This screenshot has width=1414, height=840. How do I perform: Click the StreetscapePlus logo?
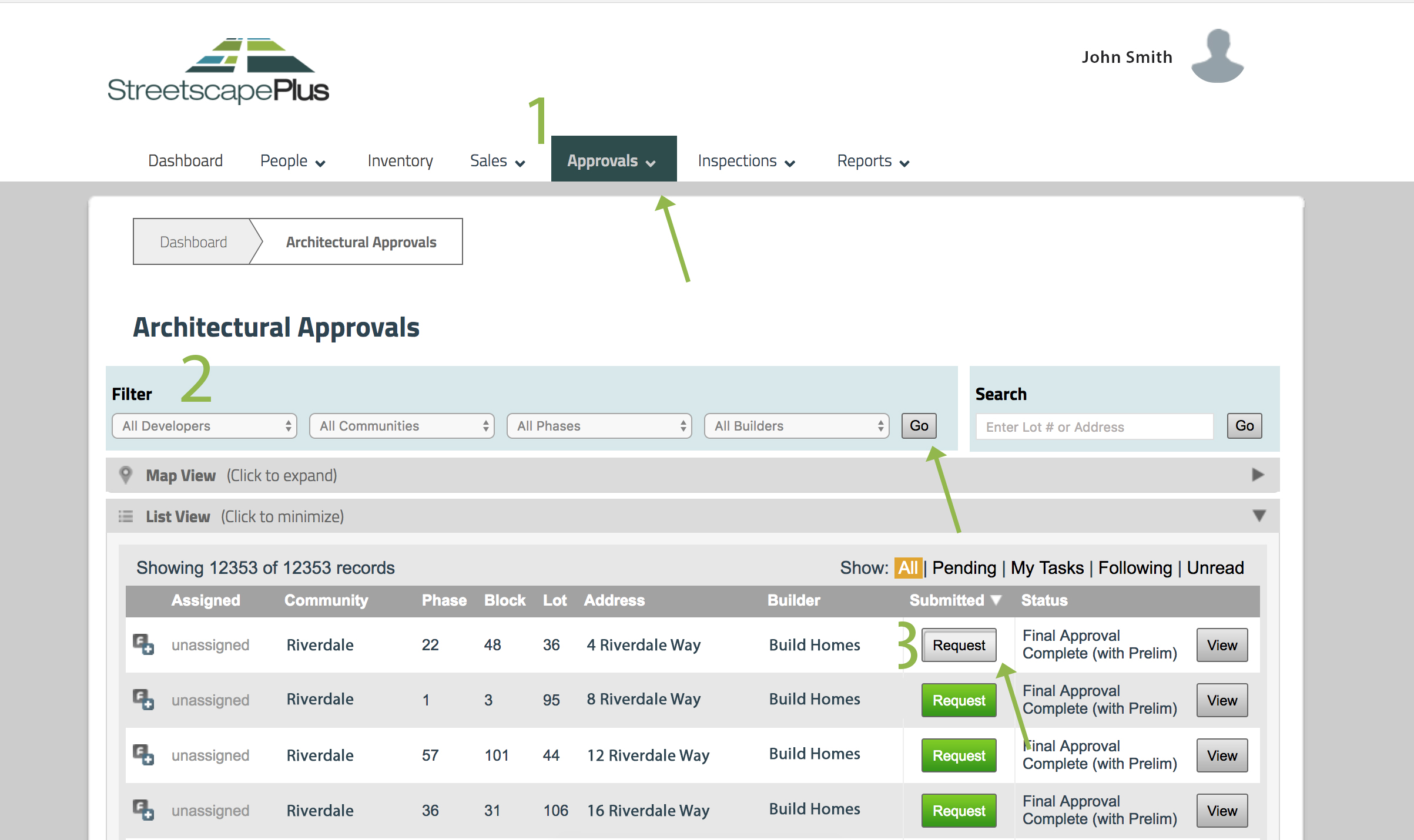point(218,71)
